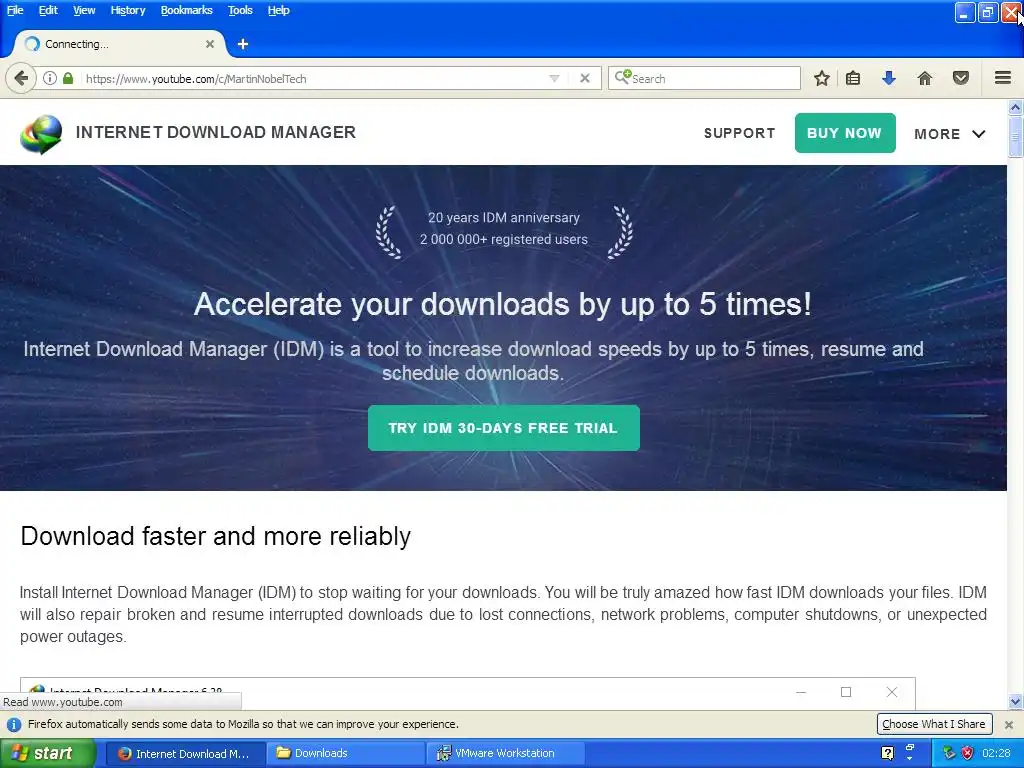Image resolution: width=1024 pixels, height=768 pixels.
Task: Open the Help menu
Action: coord(278,10)
